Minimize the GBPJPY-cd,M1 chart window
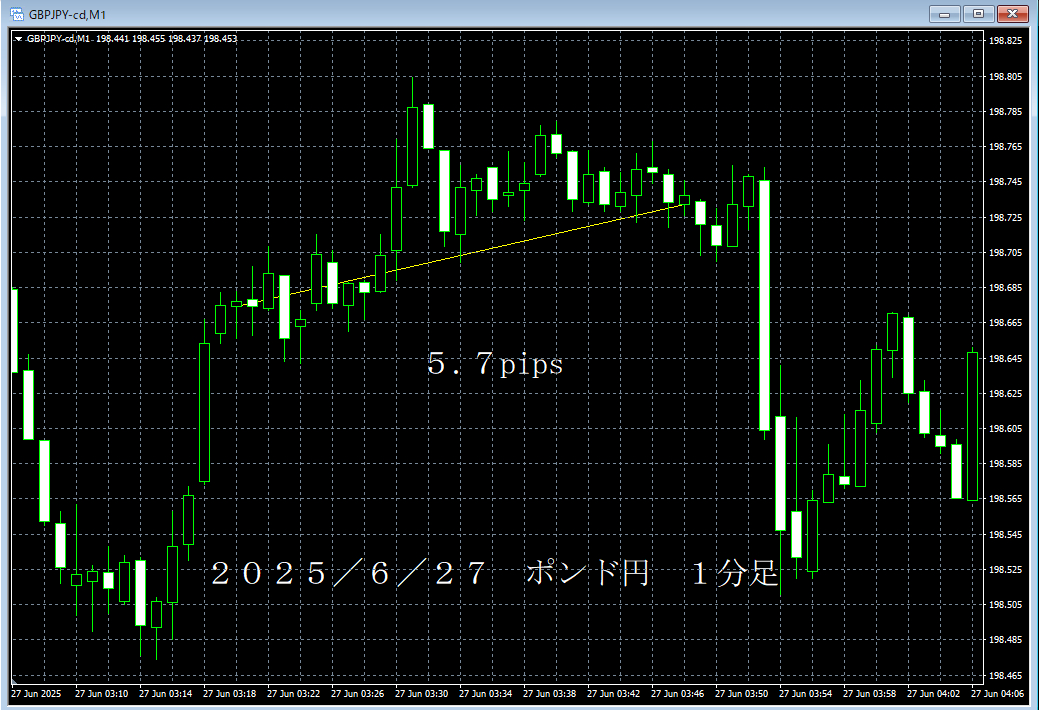The height and width of the screenshot is (710, 1039). 945,13
